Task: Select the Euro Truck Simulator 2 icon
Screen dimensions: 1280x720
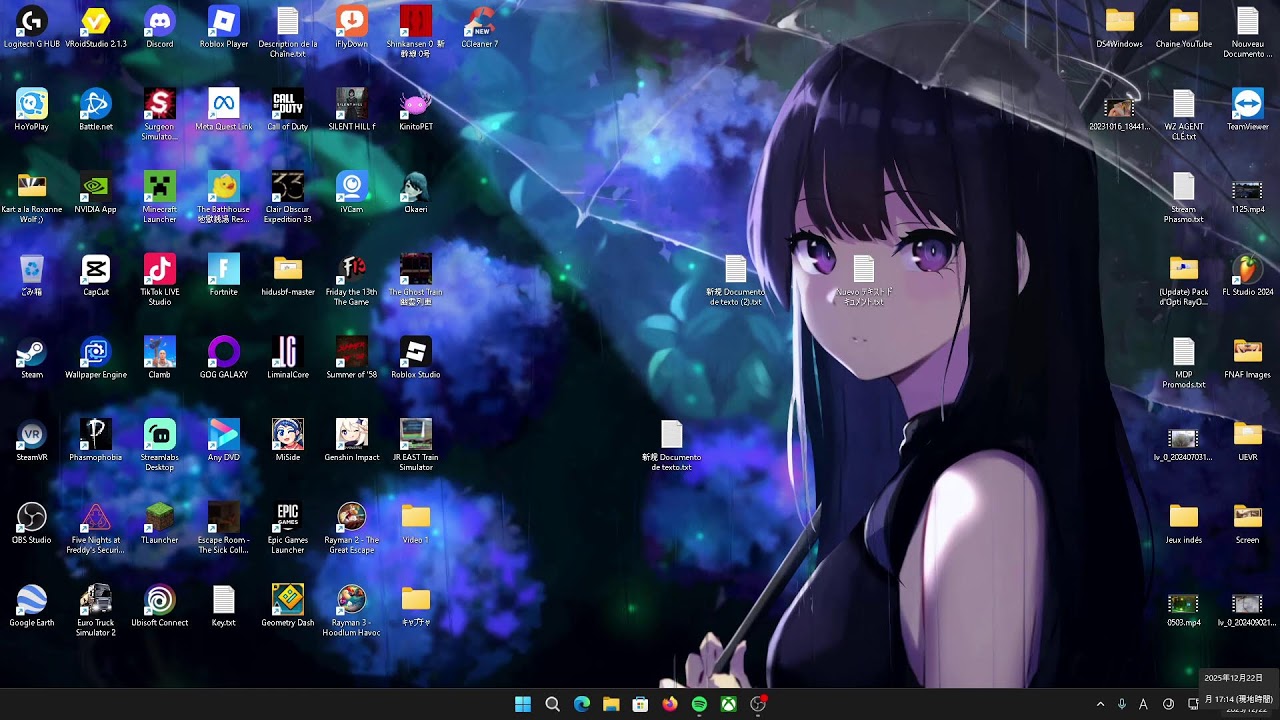Action: tap(96, 610)
